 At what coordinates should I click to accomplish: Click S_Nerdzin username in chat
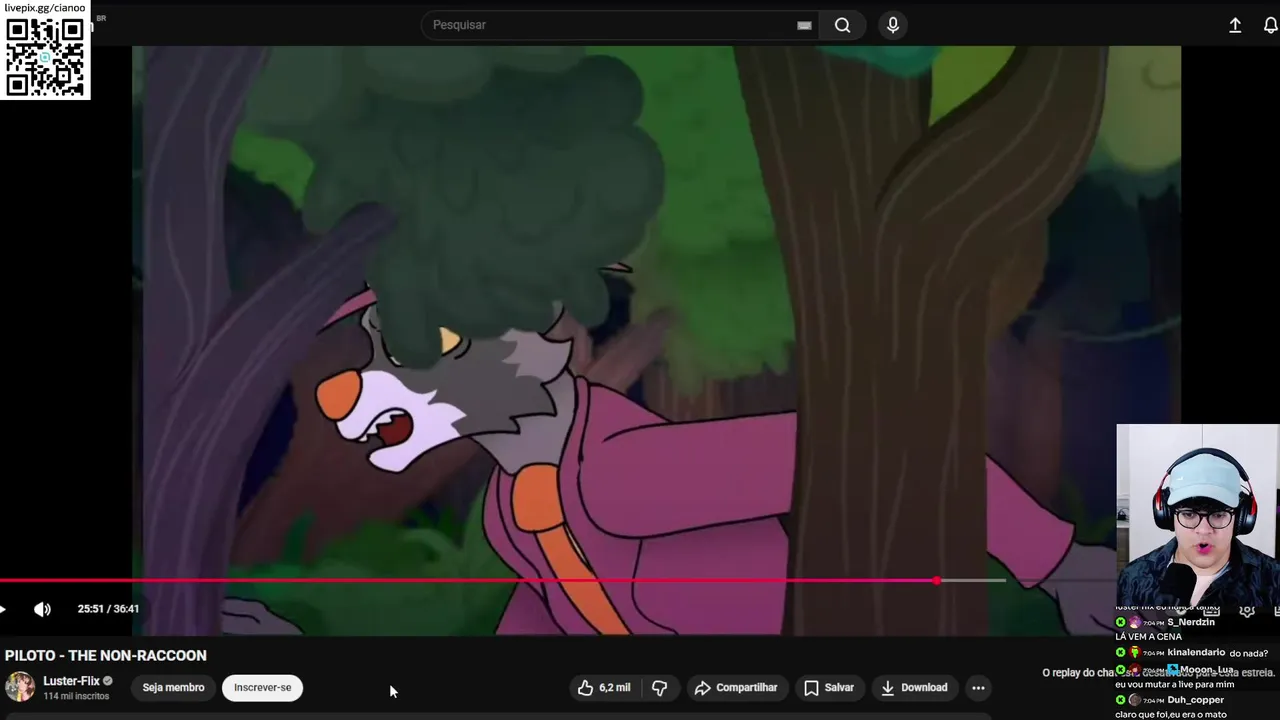(1190, 622)
